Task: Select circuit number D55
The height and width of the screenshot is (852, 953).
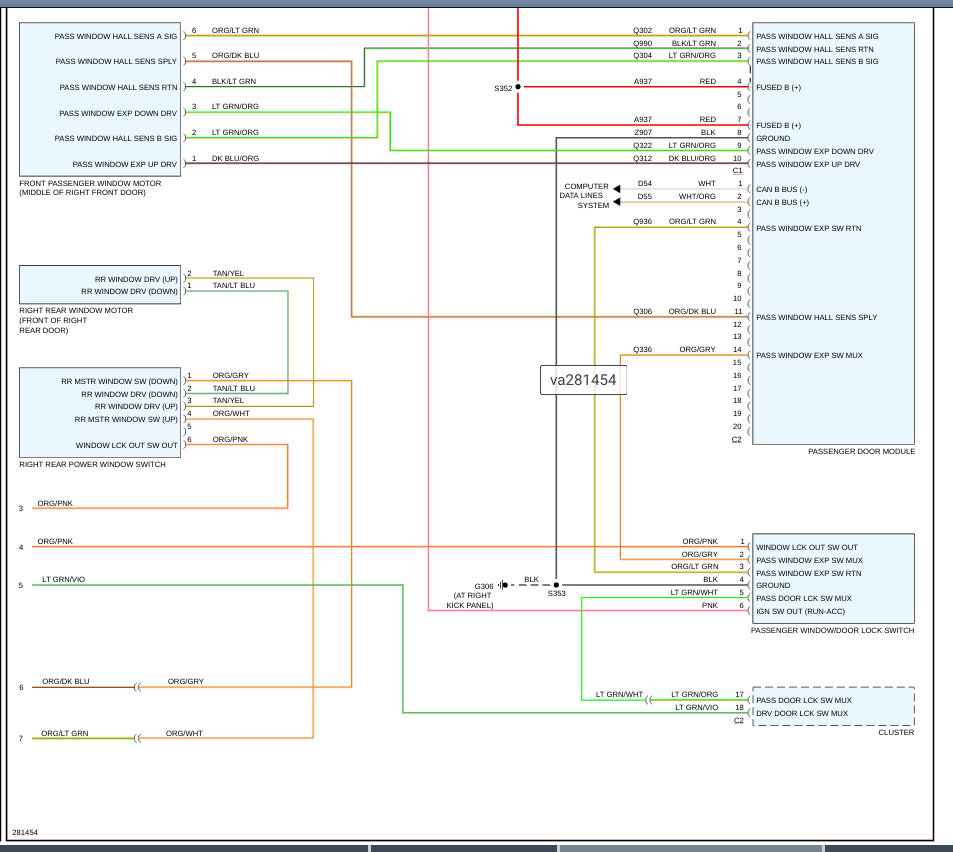Action: click(x=645, y=197)
